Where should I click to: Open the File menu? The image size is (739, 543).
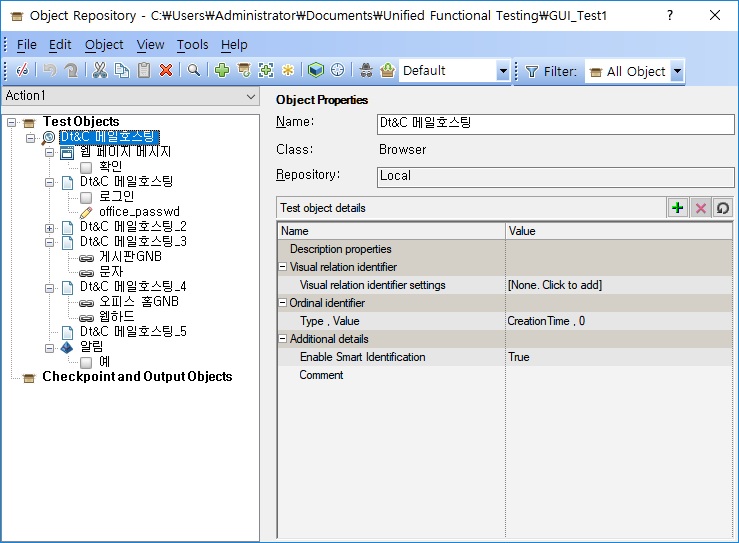(x=26, y=45)
